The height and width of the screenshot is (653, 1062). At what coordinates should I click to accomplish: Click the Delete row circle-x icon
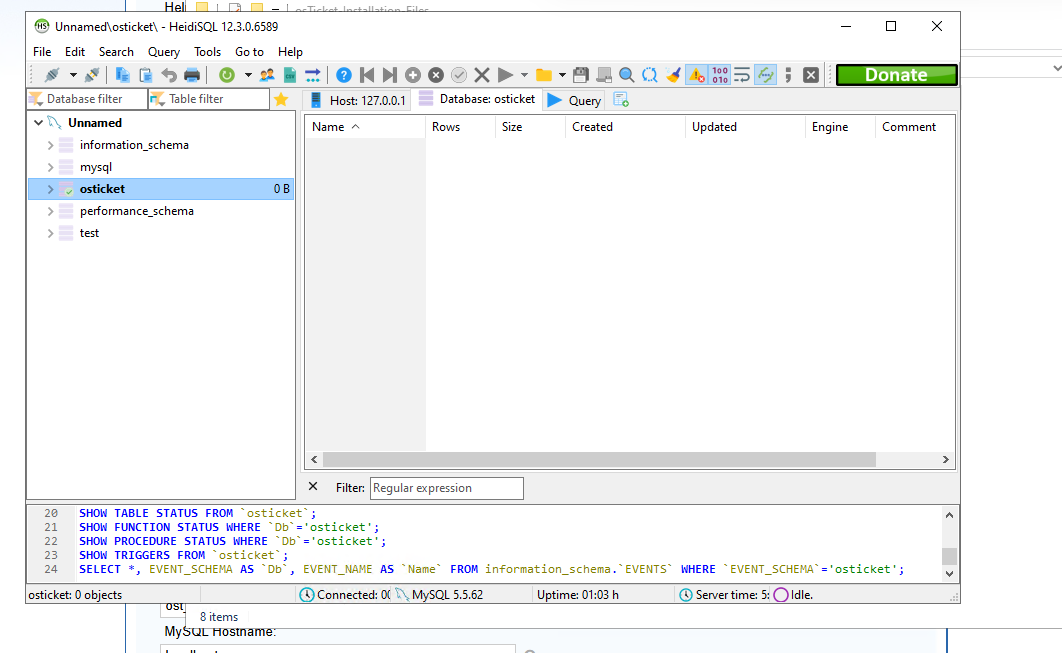pos(436,75)
